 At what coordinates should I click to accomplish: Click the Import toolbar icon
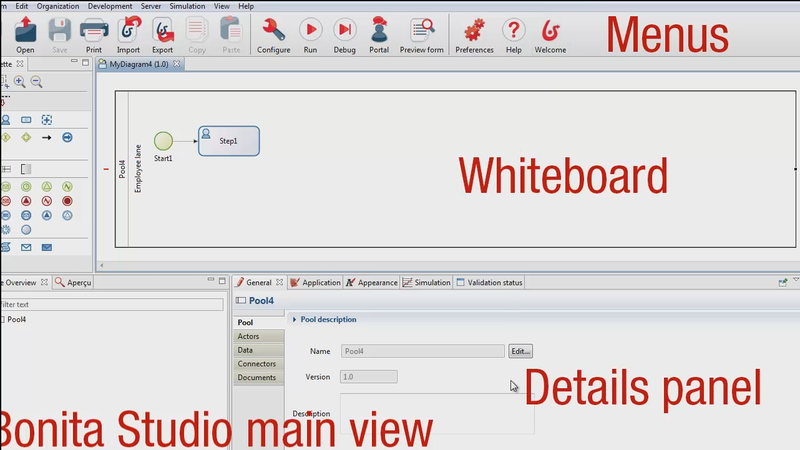(128, 32)
